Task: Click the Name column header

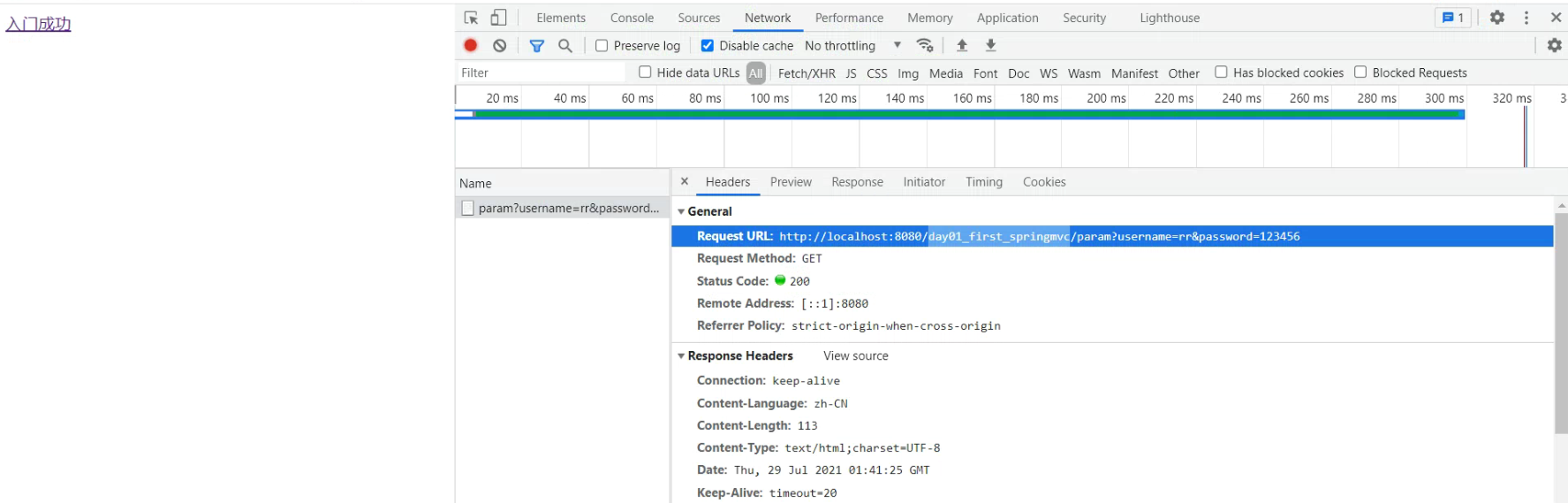Action: [563, 183]
